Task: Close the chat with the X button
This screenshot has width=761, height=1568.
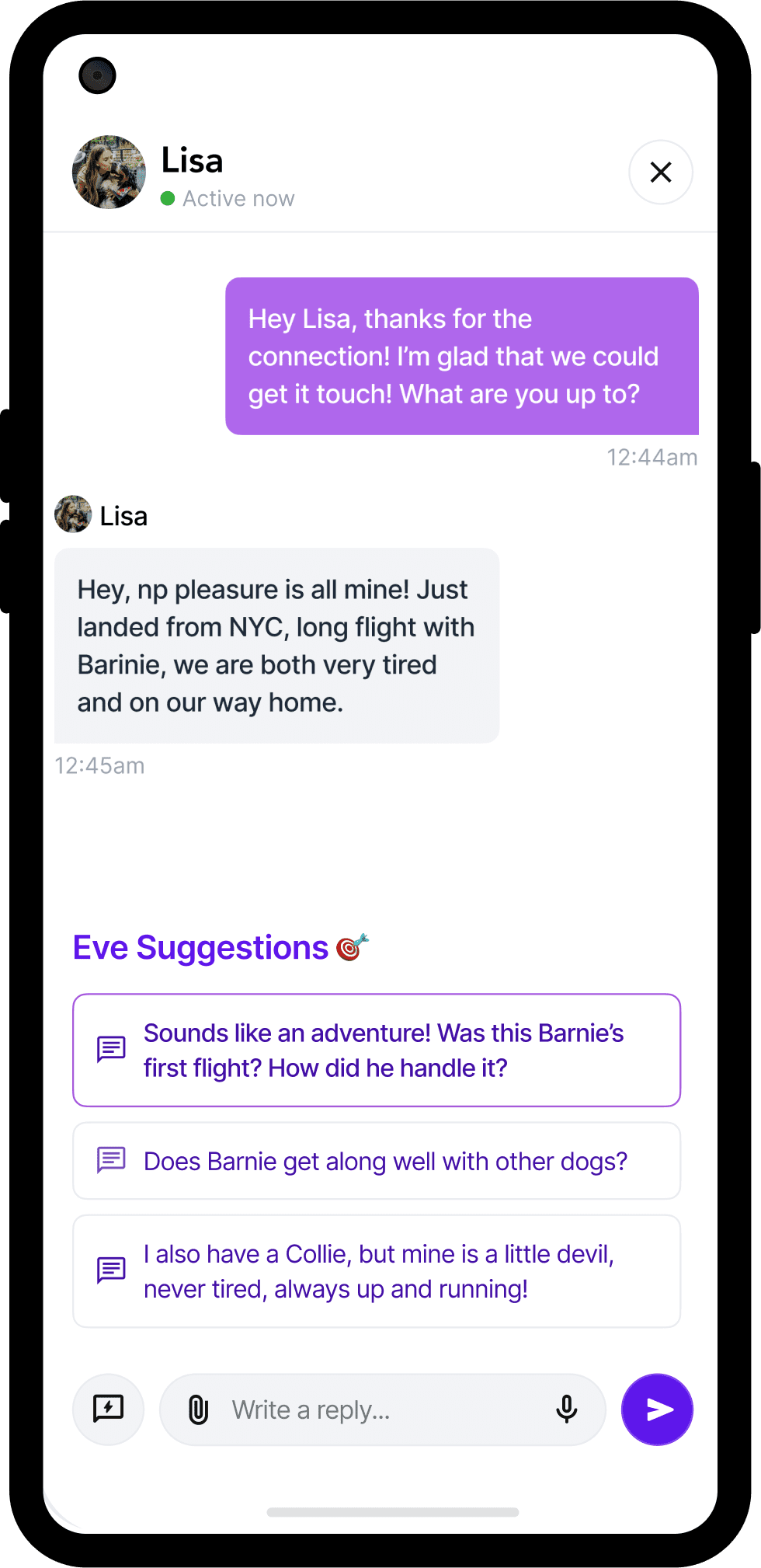Action: 661,172
